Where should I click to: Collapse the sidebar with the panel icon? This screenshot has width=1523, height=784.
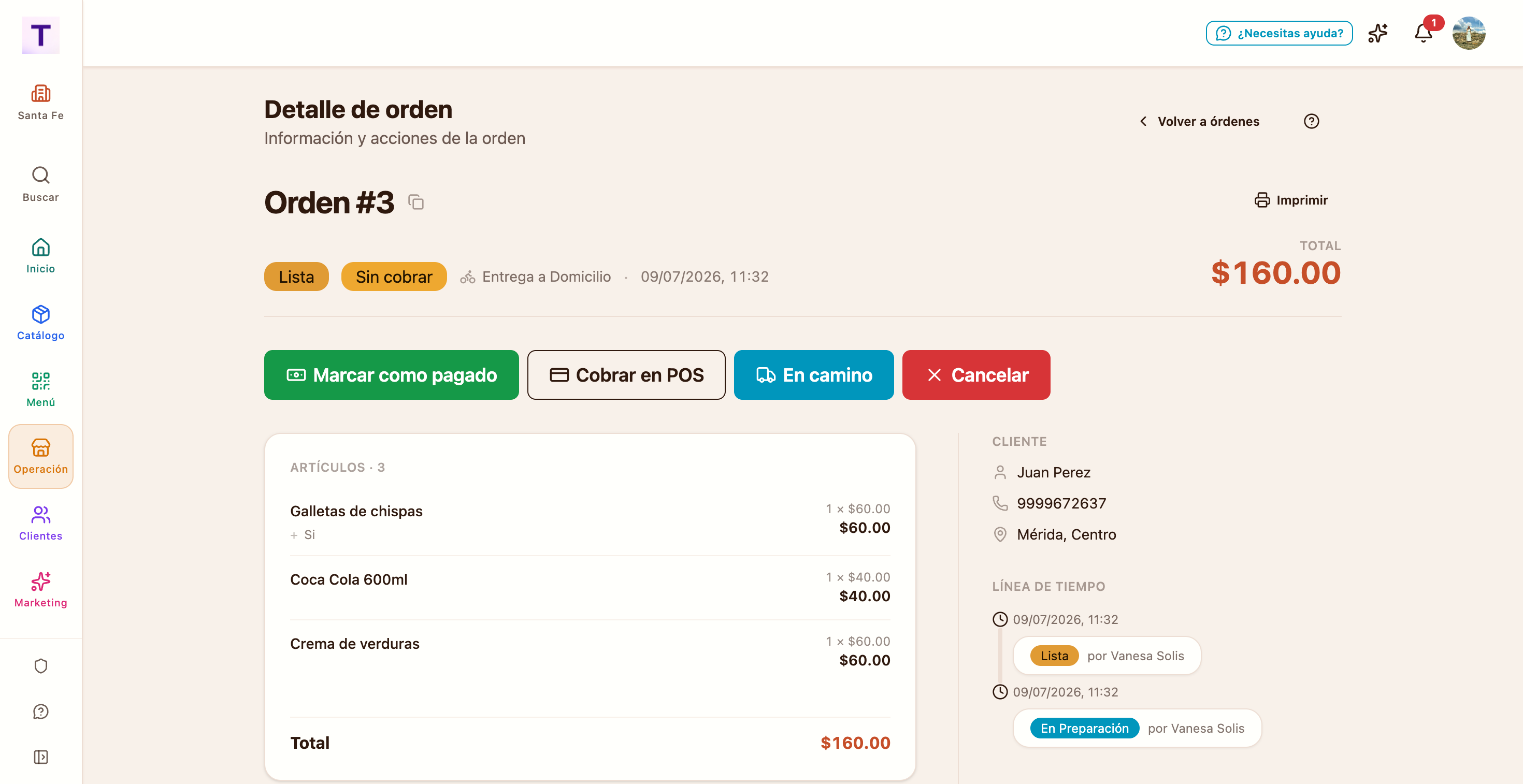point(40,757)
